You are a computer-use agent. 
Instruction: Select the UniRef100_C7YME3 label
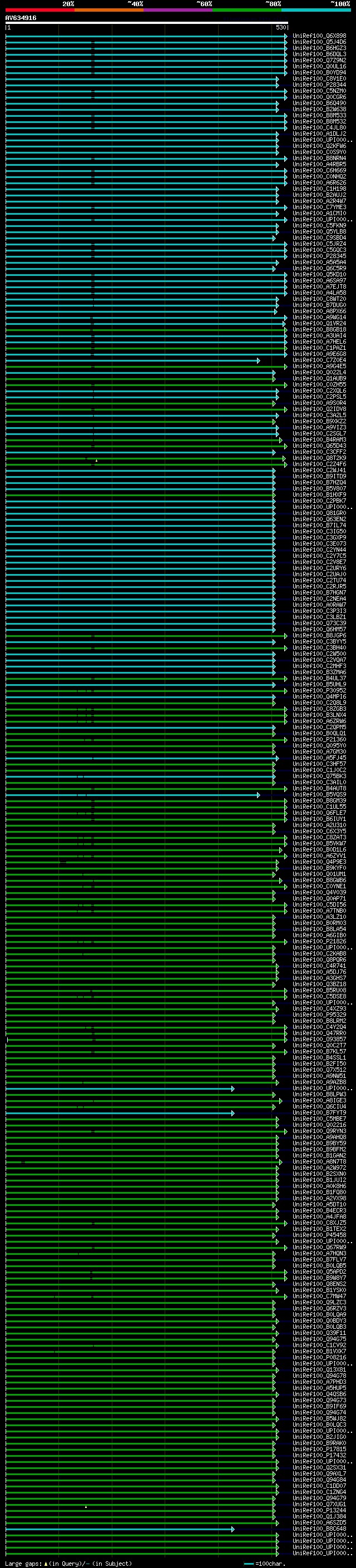[319, 207]
